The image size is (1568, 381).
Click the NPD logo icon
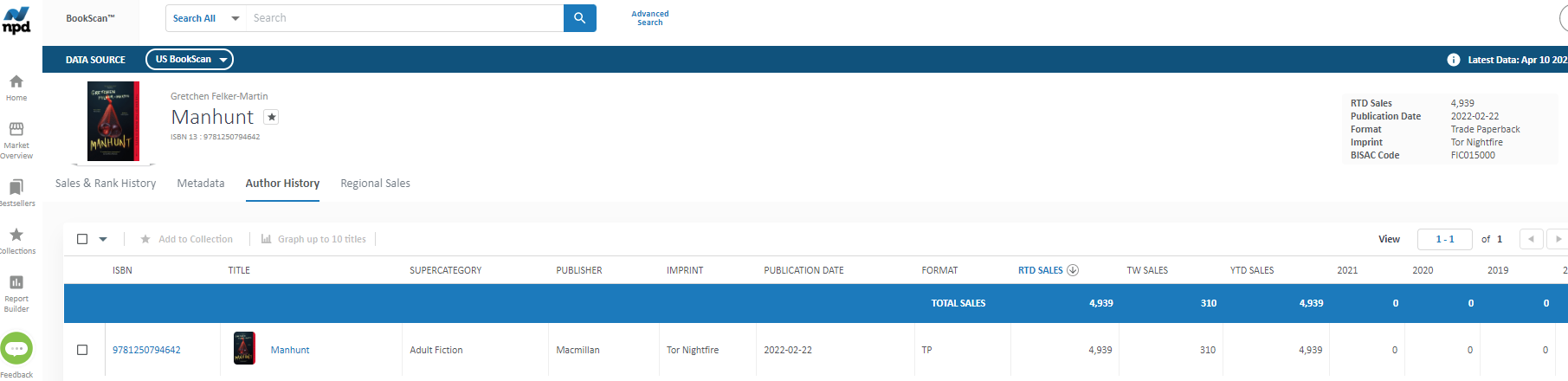pos(16,20)
